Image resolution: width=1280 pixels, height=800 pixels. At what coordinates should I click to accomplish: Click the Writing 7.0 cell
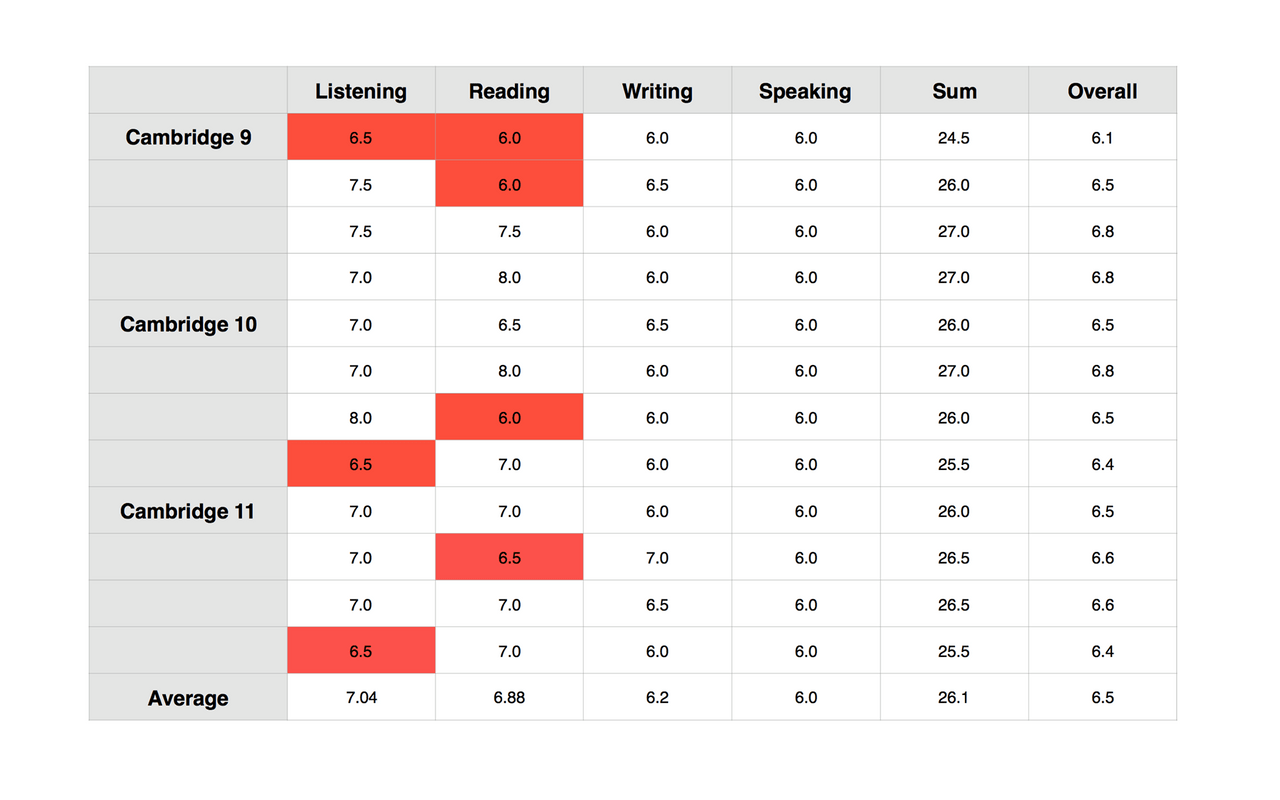pyautogui.click(x=657, y=558)
